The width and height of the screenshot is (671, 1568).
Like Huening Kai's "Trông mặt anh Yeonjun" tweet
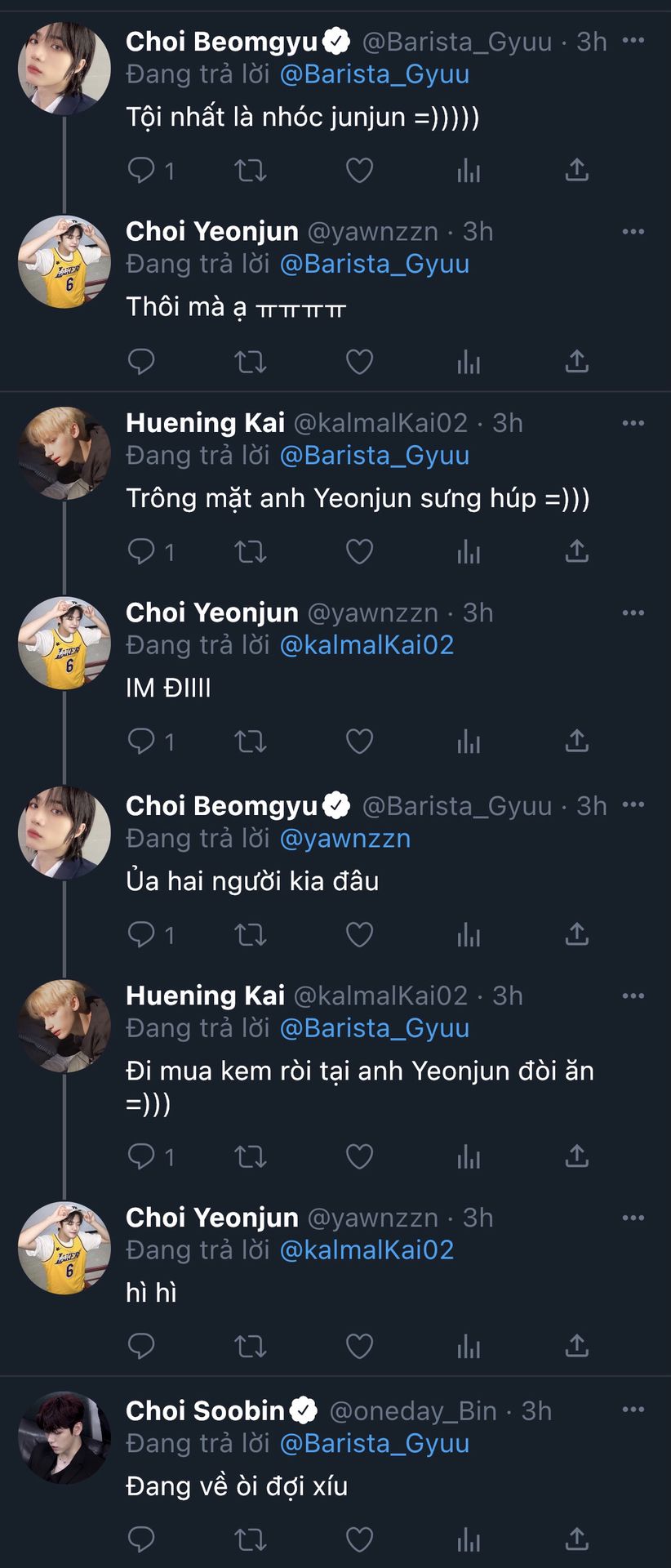point(359,551)
